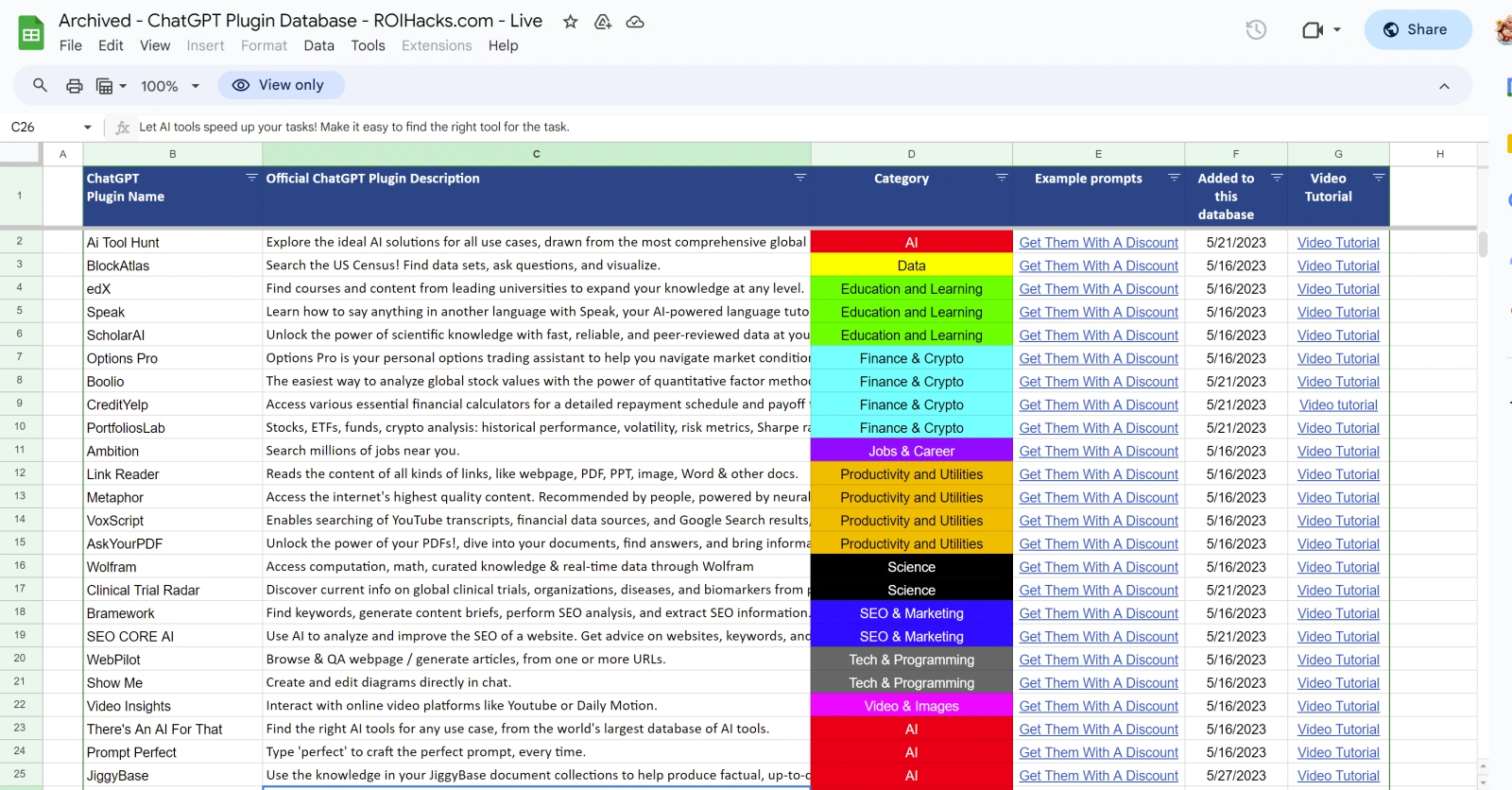
Task: Open Video Tutorial link for JiggyBase
Action: pyautogui.click(x=1338, y=776)
